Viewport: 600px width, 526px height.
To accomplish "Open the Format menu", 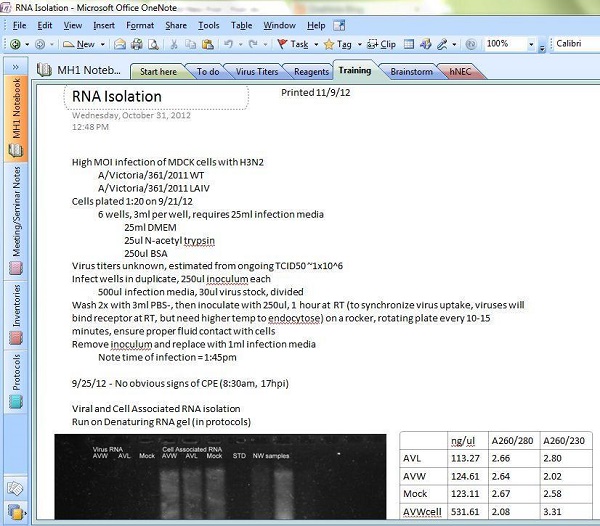I will 140,25.
